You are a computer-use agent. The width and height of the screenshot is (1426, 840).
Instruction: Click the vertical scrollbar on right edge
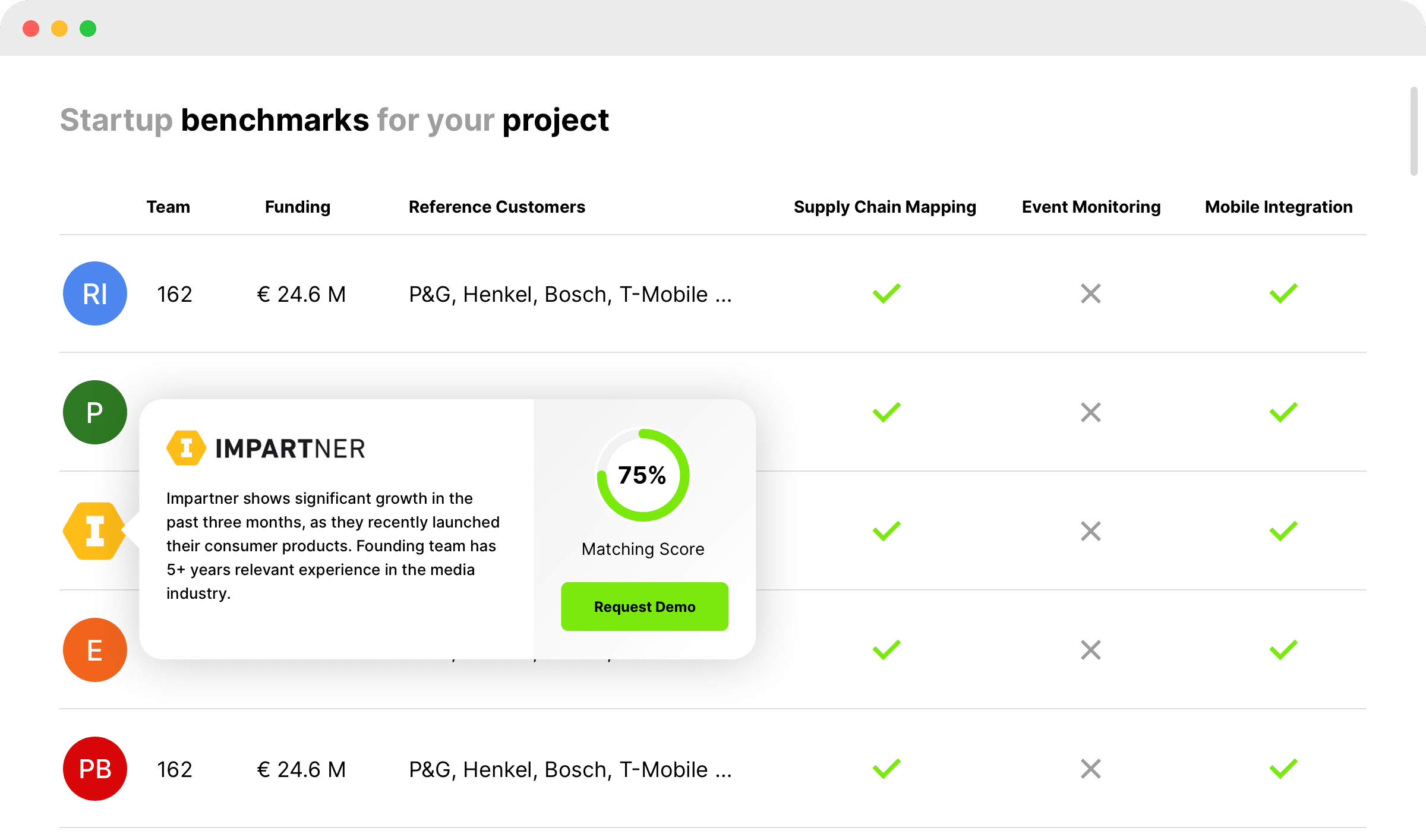[1414, 132]
